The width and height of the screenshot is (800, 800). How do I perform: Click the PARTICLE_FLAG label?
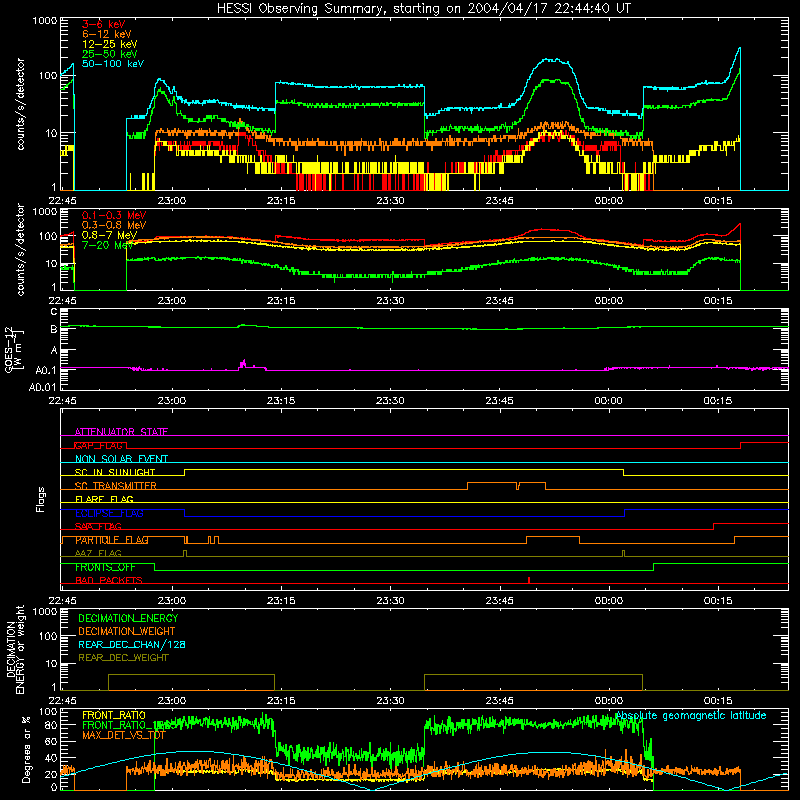(x=112, y=540)
